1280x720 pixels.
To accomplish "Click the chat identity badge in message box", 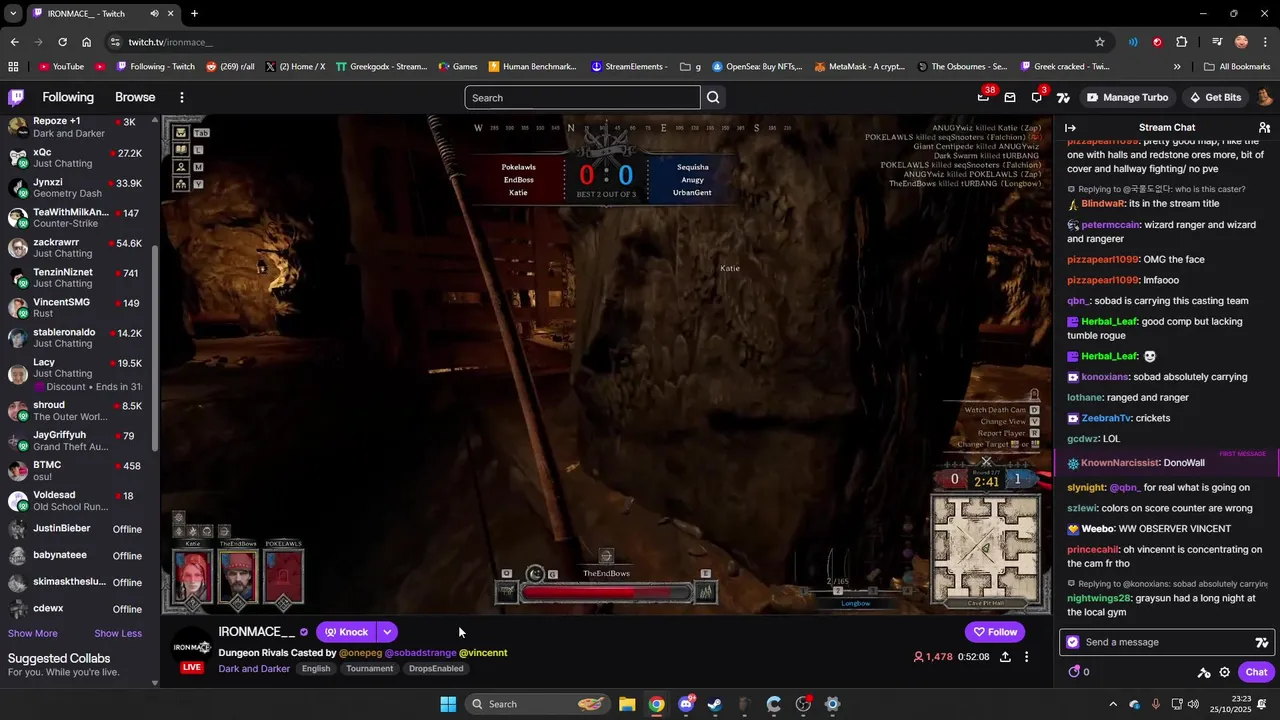I will [x=1073, y=642].
